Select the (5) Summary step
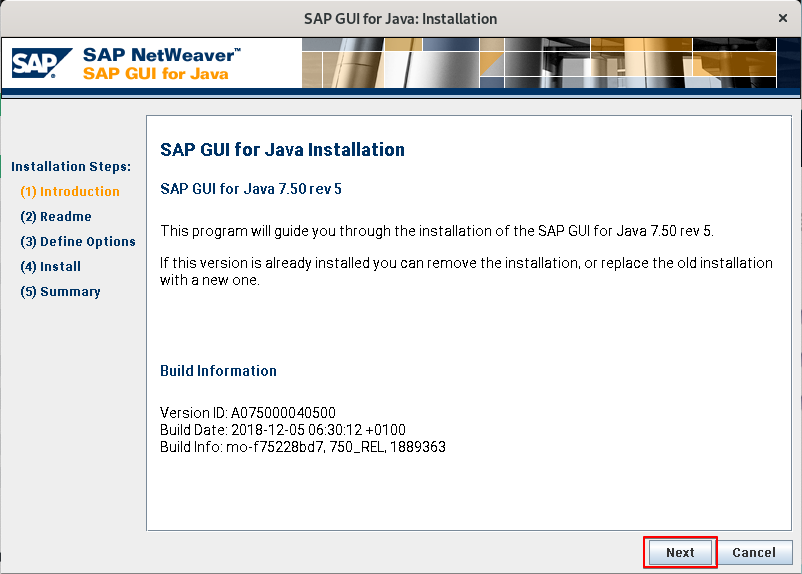This screenshot has width=802, height=574. [60, 292]
